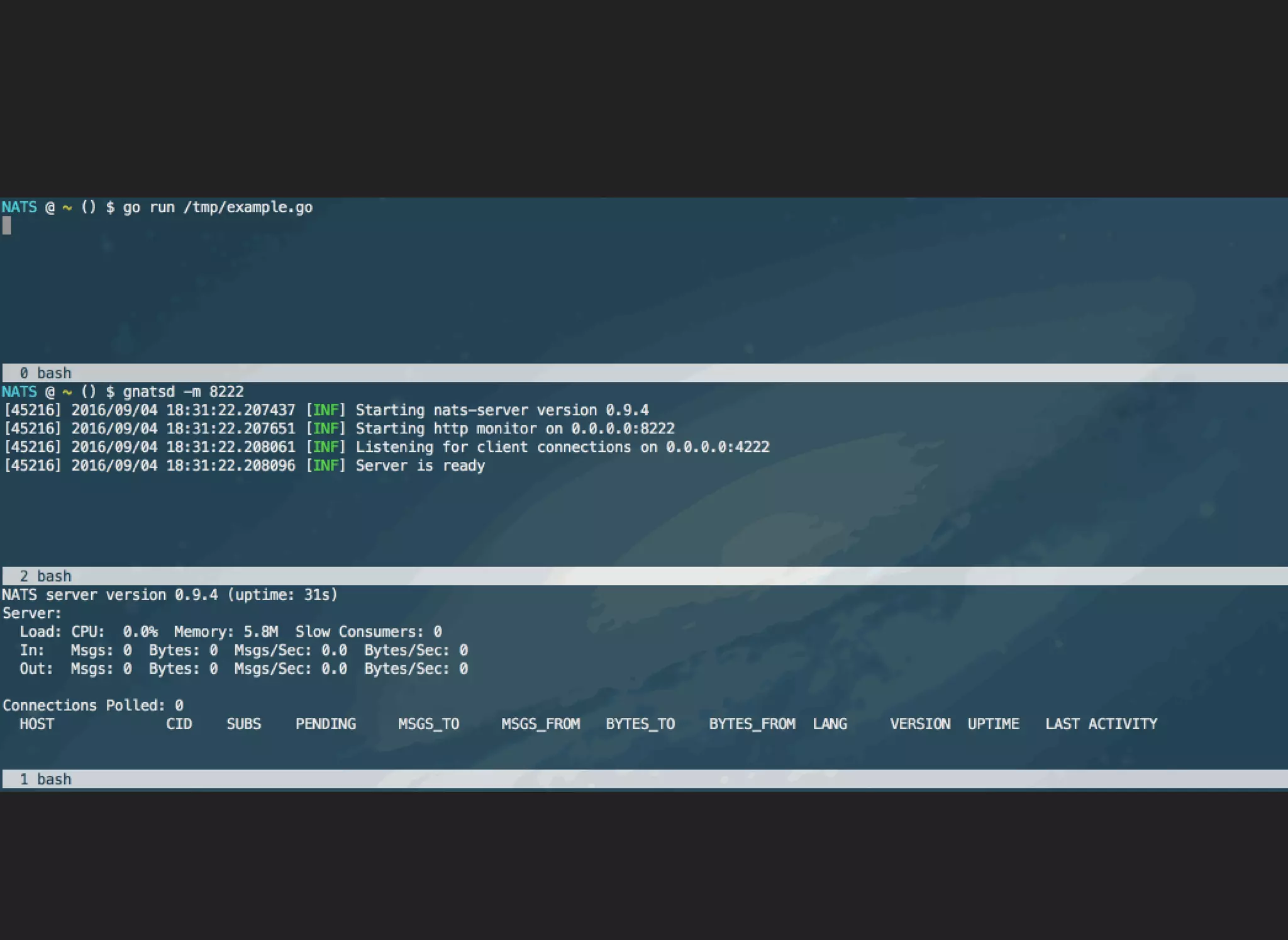Screen dimensions: 1288x940
Task: Click the 'Starting nats-server version 0.9.4' log line
Action: pyautogui.click(x=502, y=410)
